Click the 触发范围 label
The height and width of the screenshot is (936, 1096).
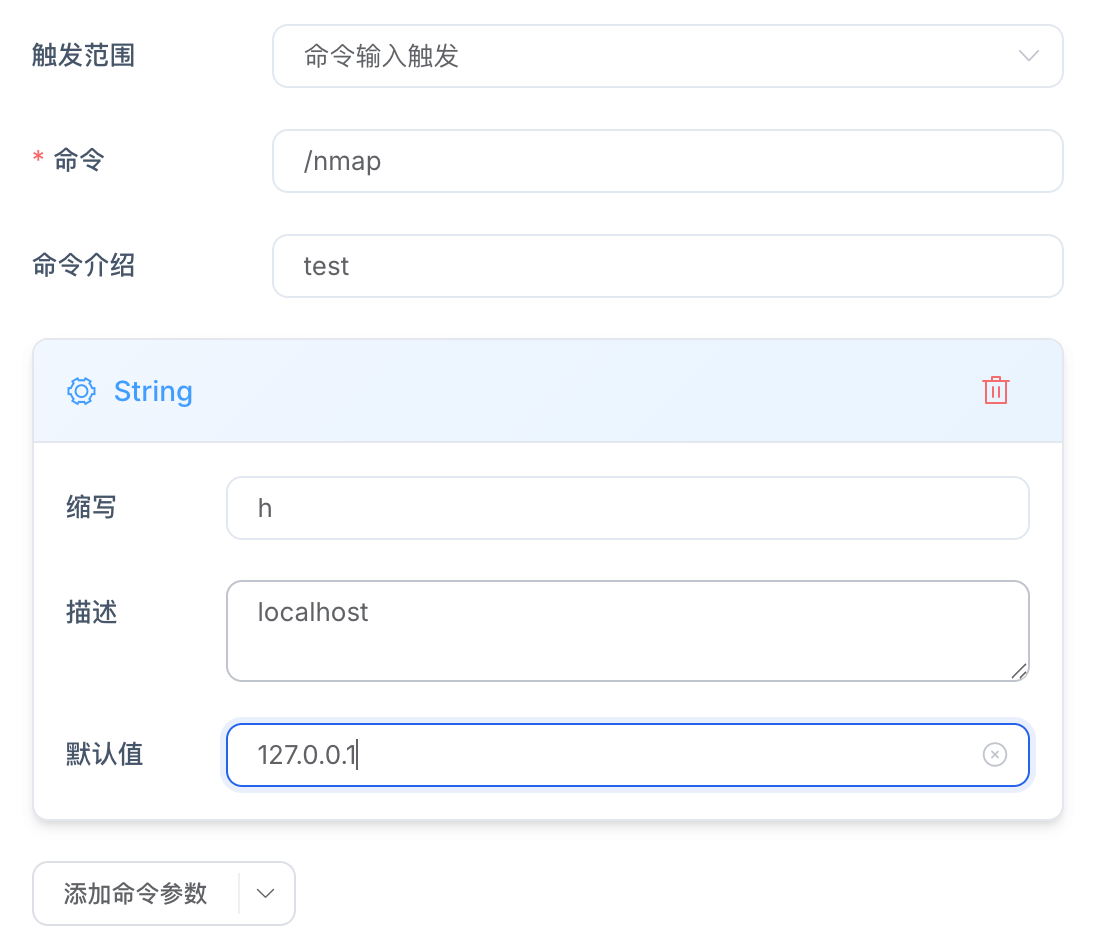84,56
